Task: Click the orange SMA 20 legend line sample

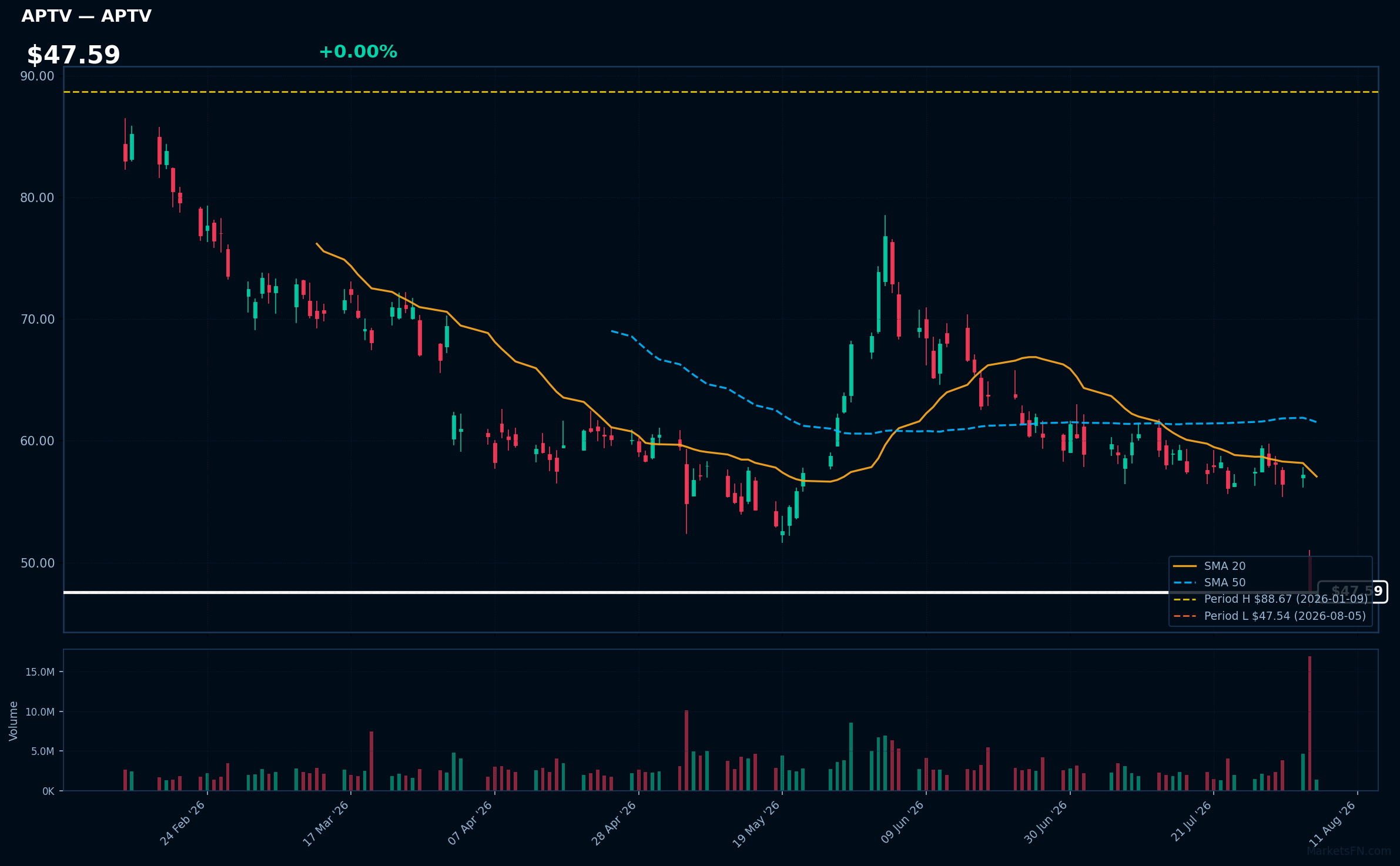Action: 1185,566
